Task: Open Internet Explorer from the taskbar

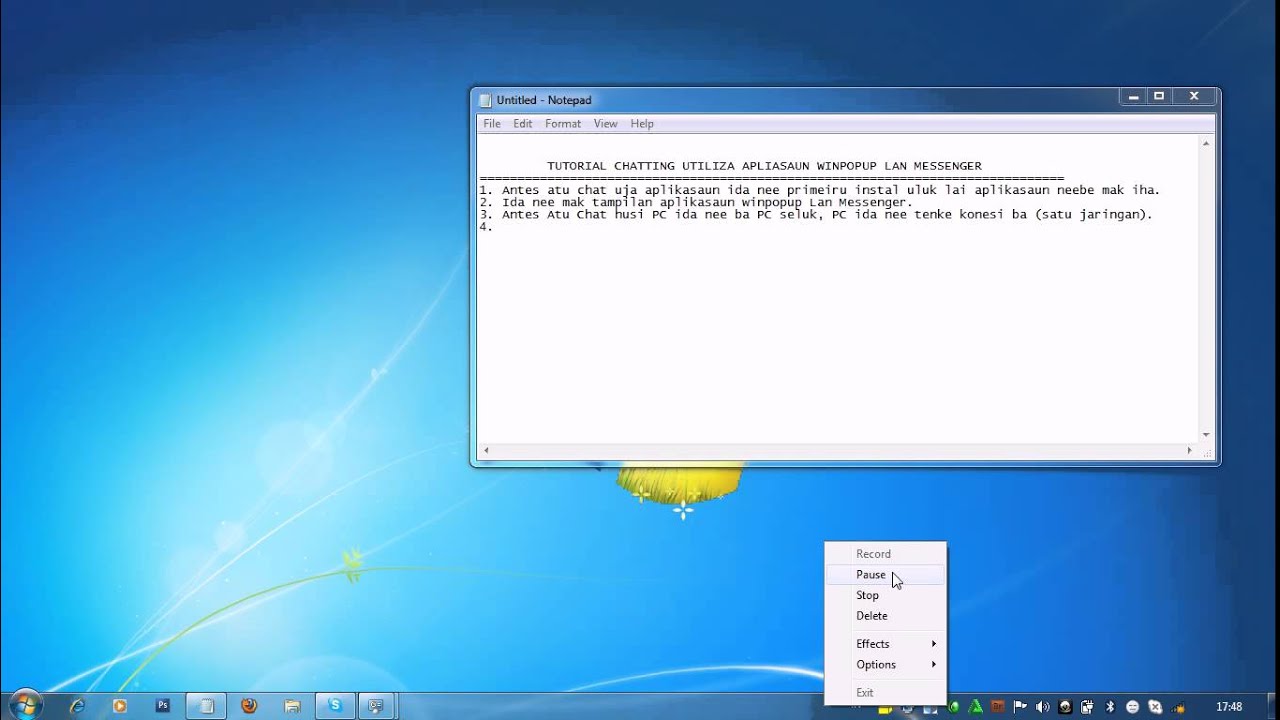Action: point(77,706)
